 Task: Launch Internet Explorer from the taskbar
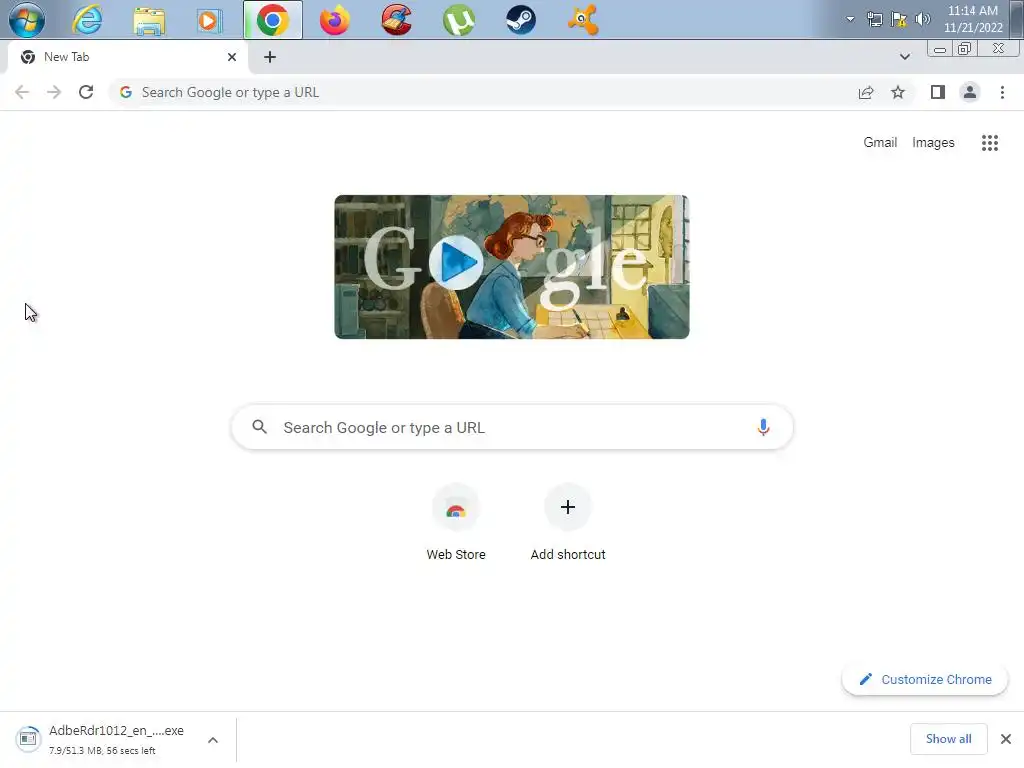[x=87, y=20]
